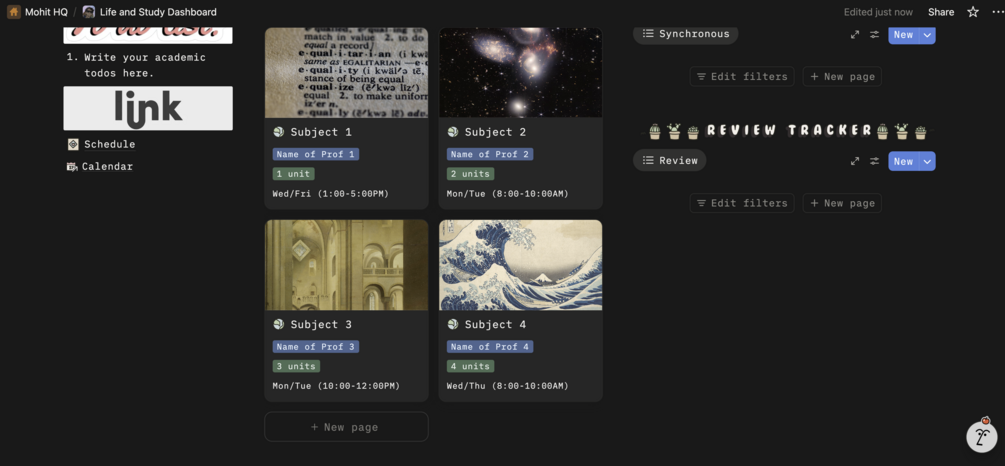Click Edit filters under Synchronous
The height and width of the screenshot is (466, 1005).
pyautogui.click(x=742, y=76)
